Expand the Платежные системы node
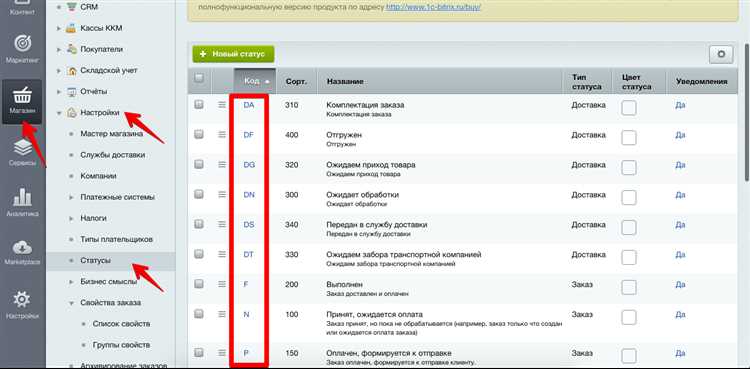The width and height of the screenshot is (750, 369). [71, 197]
